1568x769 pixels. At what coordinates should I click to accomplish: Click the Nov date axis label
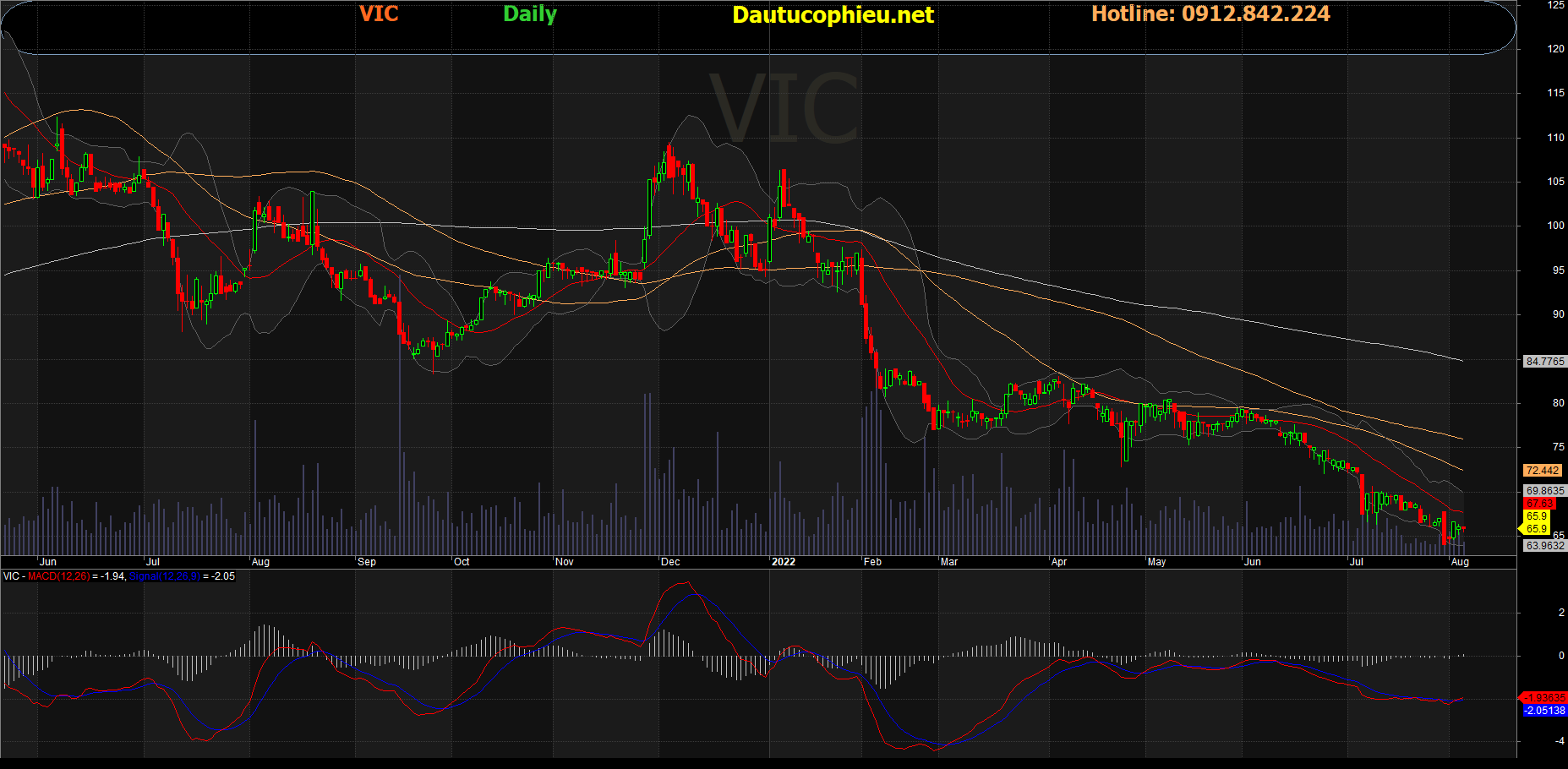(565, 562)
